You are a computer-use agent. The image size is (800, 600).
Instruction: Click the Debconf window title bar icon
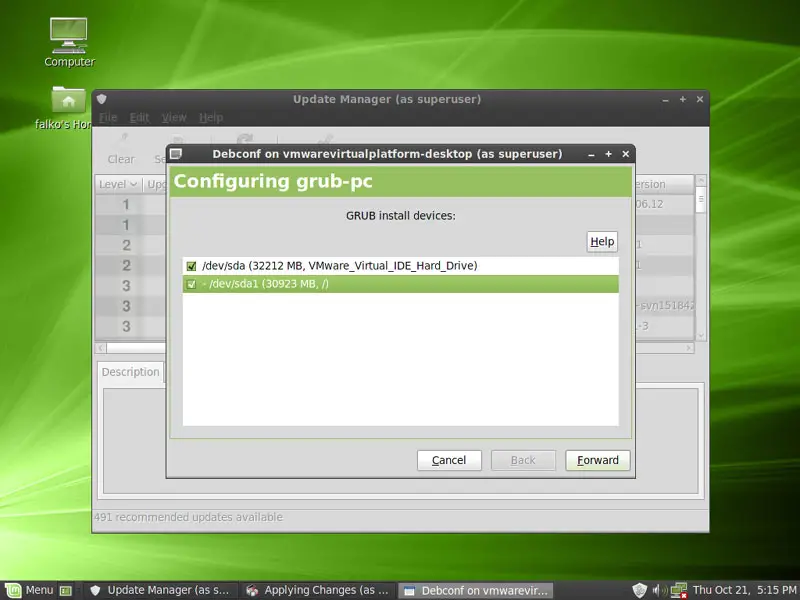click(176, 154)
